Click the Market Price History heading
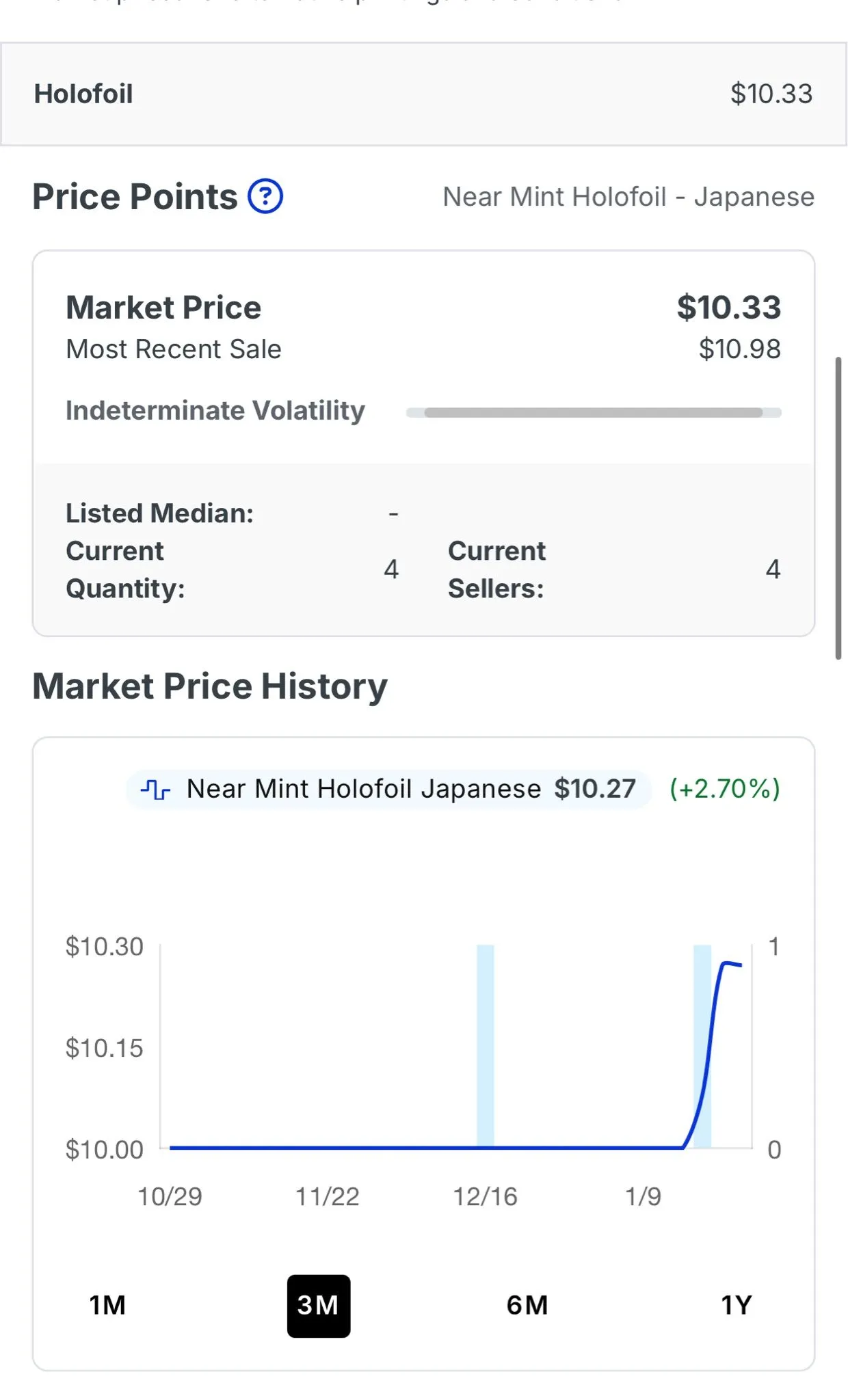This screenshot has height=1400, width=848. 210,686
